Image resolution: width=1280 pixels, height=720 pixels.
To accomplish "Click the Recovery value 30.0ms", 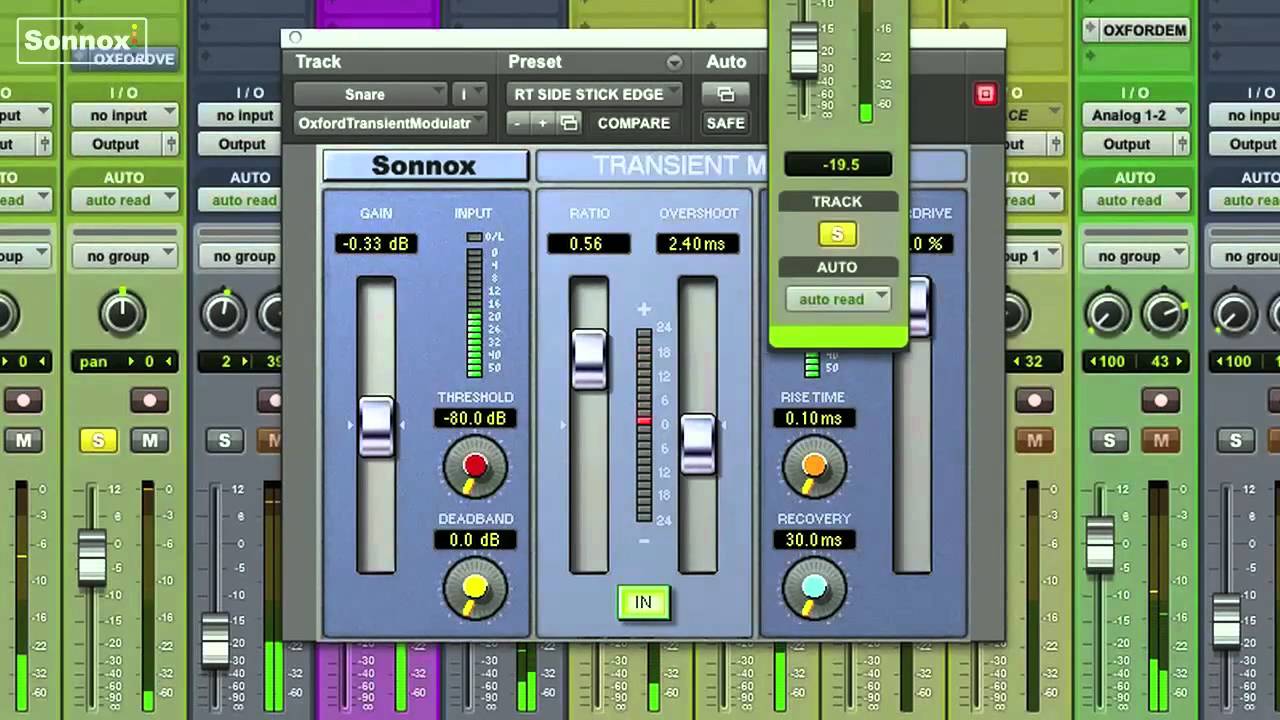I will [814, 539].
